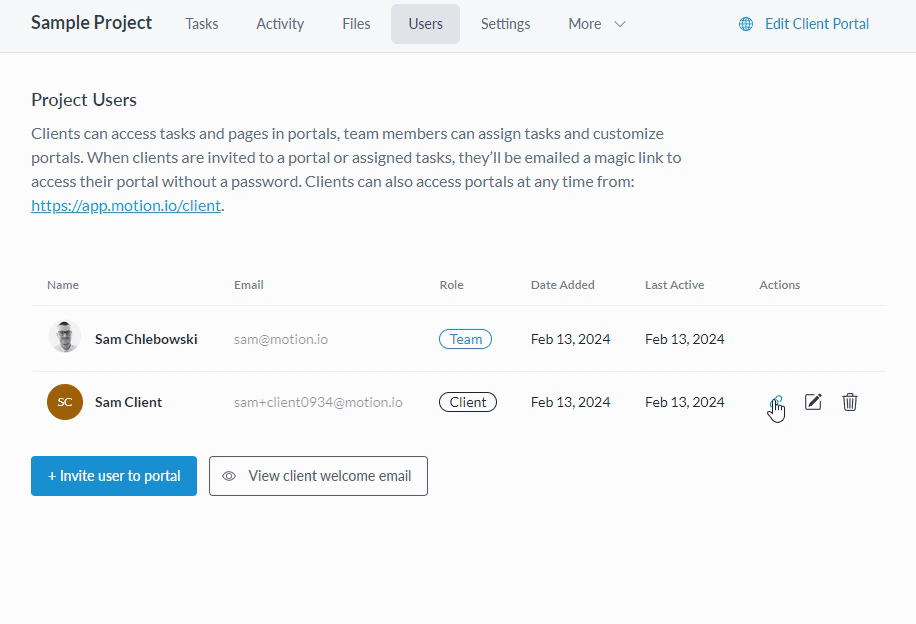This screenshot has height=624, width=916.
Task: Click the brown SC avatar circle
Action: (65, 402)
